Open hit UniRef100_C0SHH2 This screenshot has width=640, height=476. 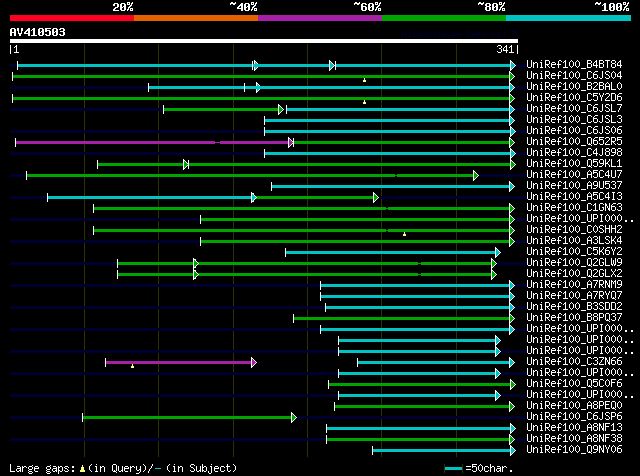click(574, 230)
